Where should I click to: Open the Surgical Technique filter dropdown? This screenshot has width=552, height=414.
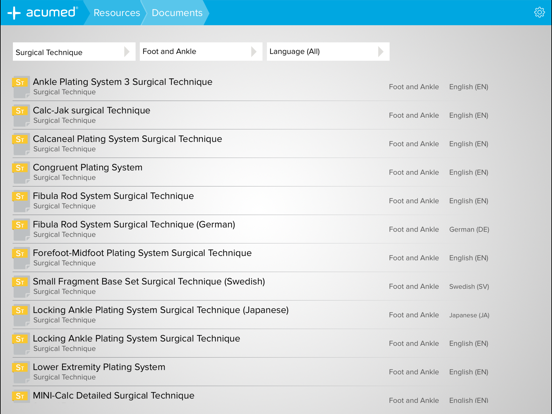[x=74, y=52]
